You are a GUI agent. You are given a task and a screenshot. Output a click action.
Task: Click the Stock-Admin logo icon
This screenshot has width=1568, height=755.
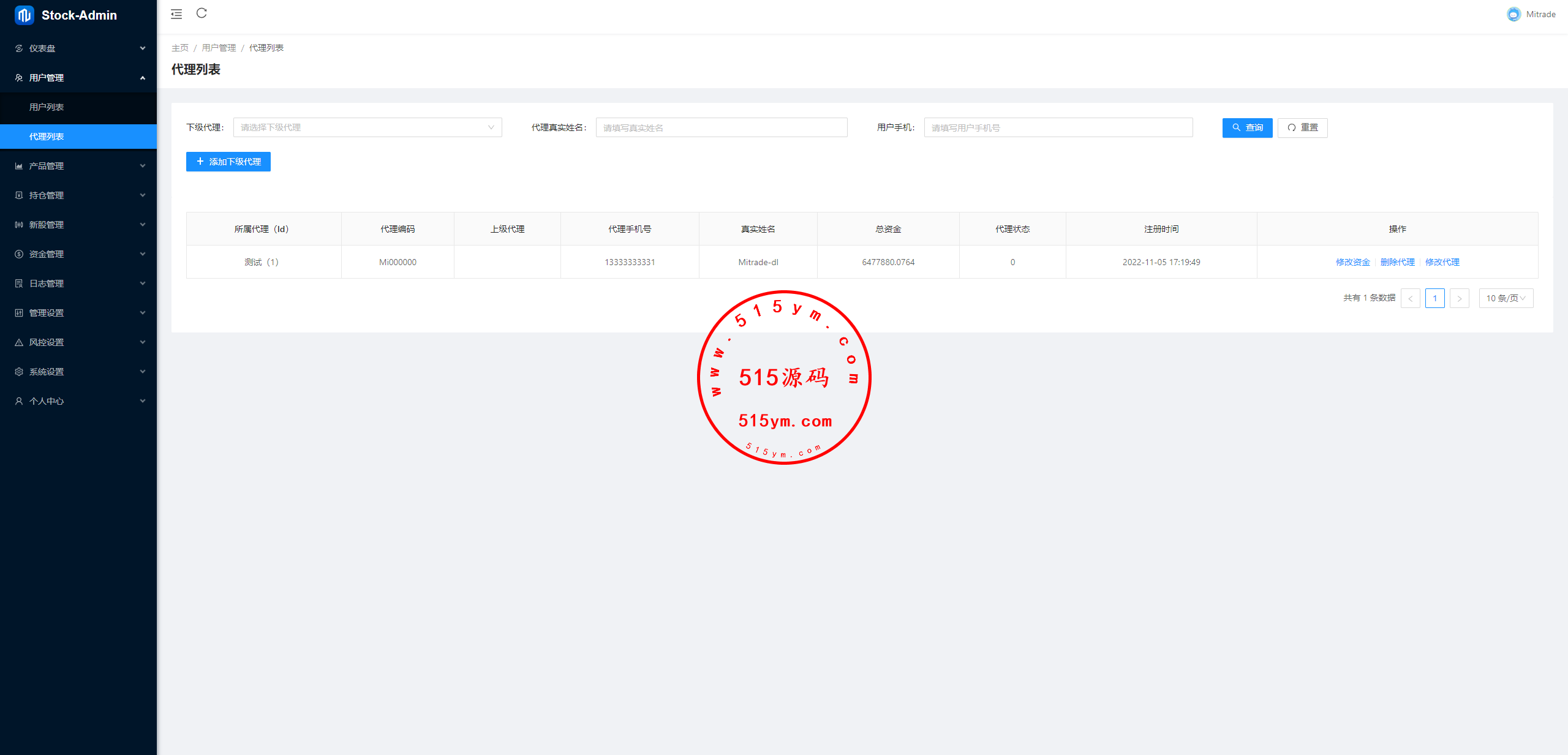24,15
